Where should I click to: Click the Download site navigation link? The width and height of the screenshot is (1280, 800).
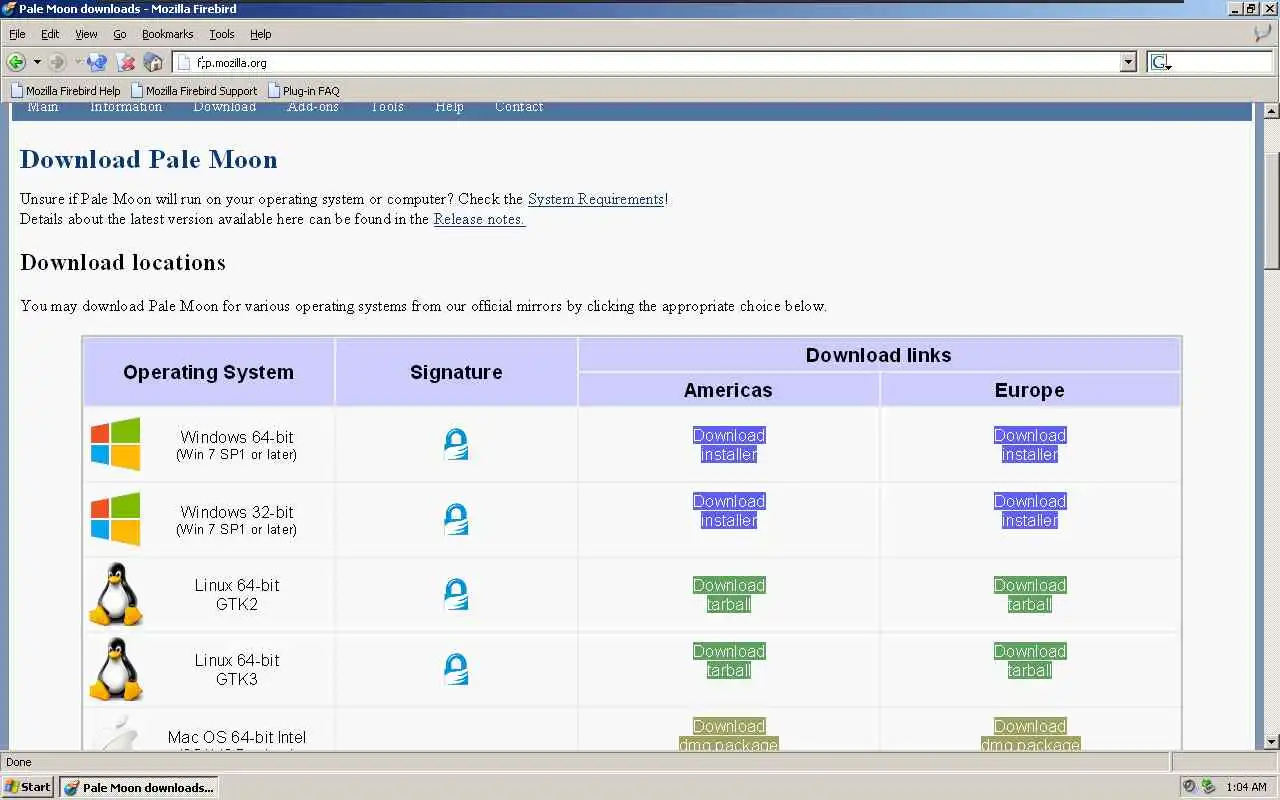(x=225, y=107)
